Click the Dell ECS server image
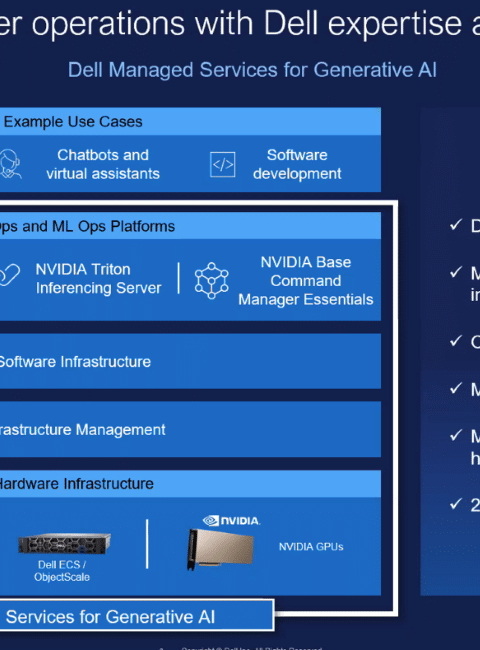This screenshot has width=480, height=650. tap(65, 543)
